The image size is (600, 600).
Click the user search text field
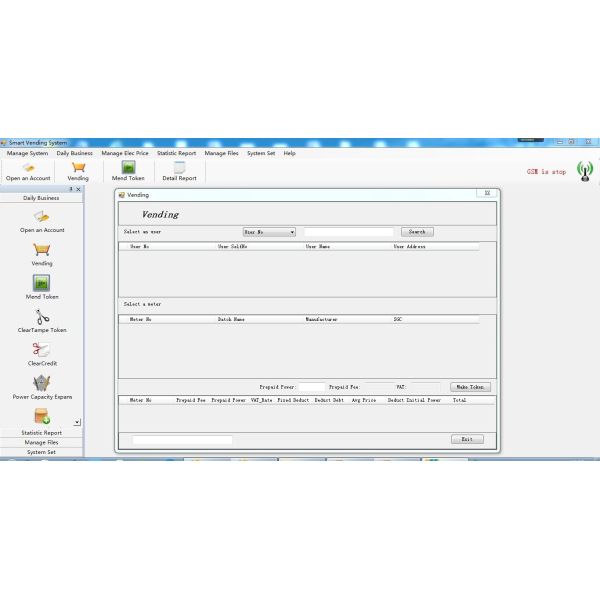[348, 232]
